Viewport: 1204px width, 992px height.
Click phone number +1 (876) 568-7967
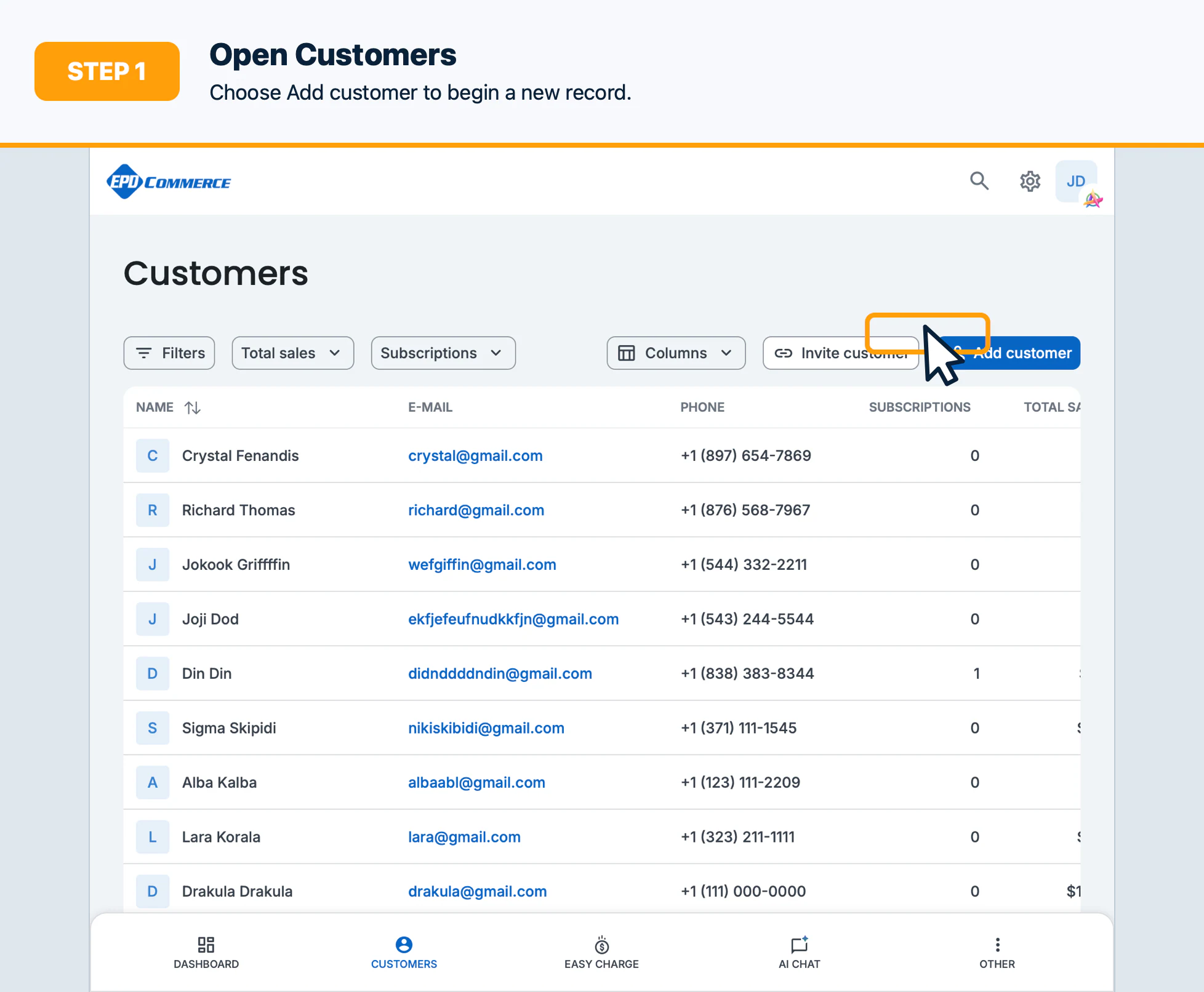[745, 510]
